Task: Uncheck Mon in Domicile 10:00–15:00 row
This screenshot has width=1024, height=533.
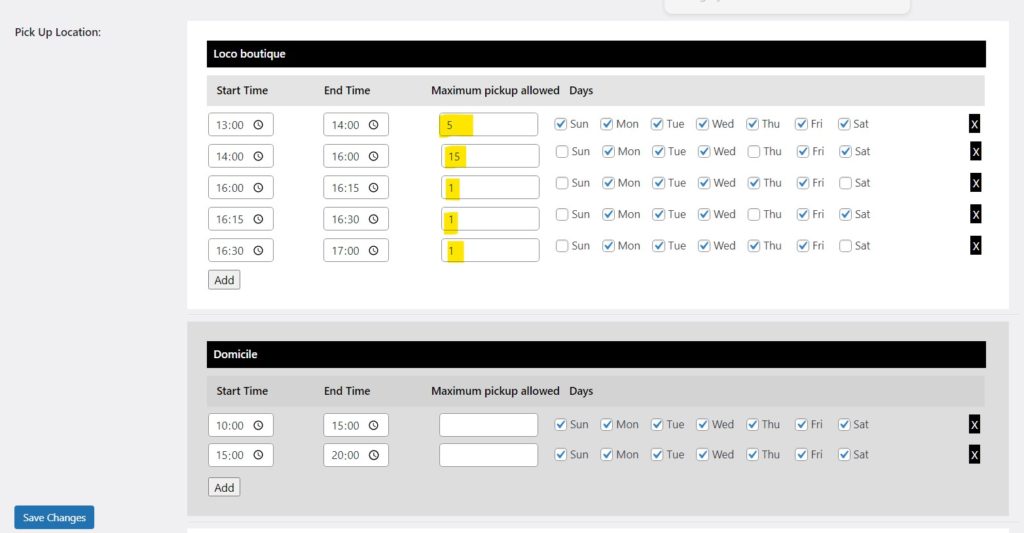Action: (x=607, y=425)
